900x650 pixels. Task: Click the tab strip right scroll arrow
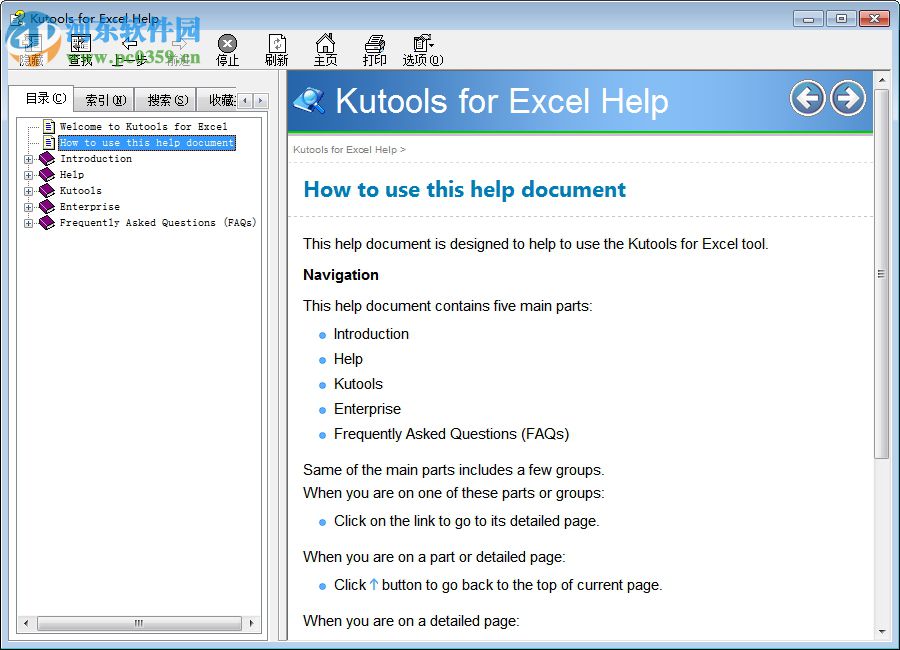[x=259, y=99]
